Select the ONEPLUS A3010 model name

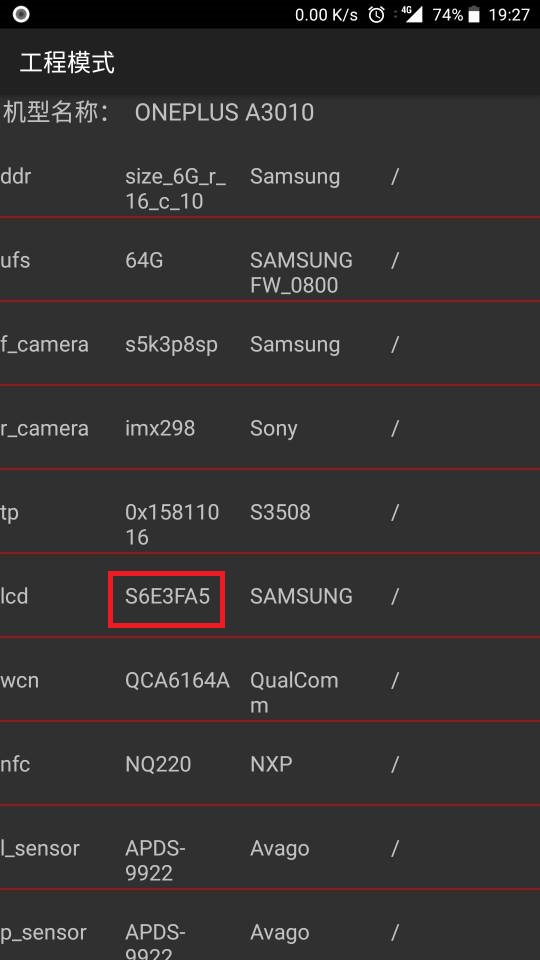[x=224, y=113]
